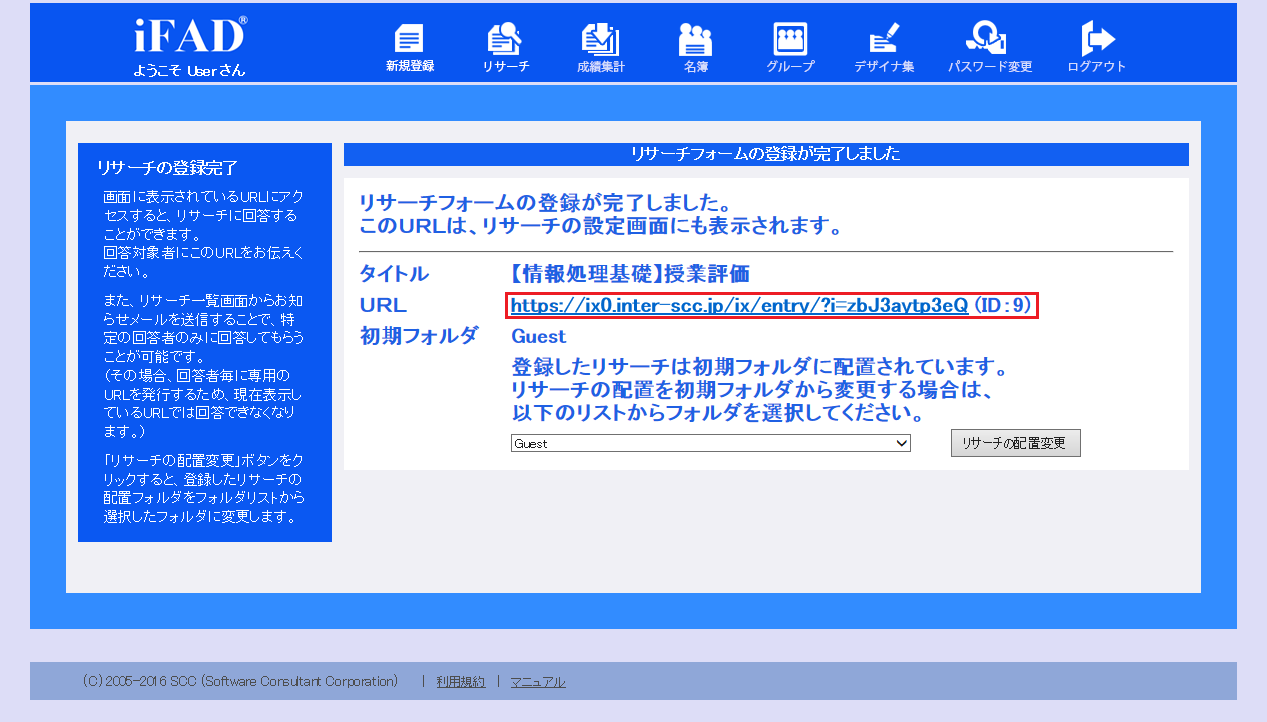Click the Guest folder value text

coord(539,336)
